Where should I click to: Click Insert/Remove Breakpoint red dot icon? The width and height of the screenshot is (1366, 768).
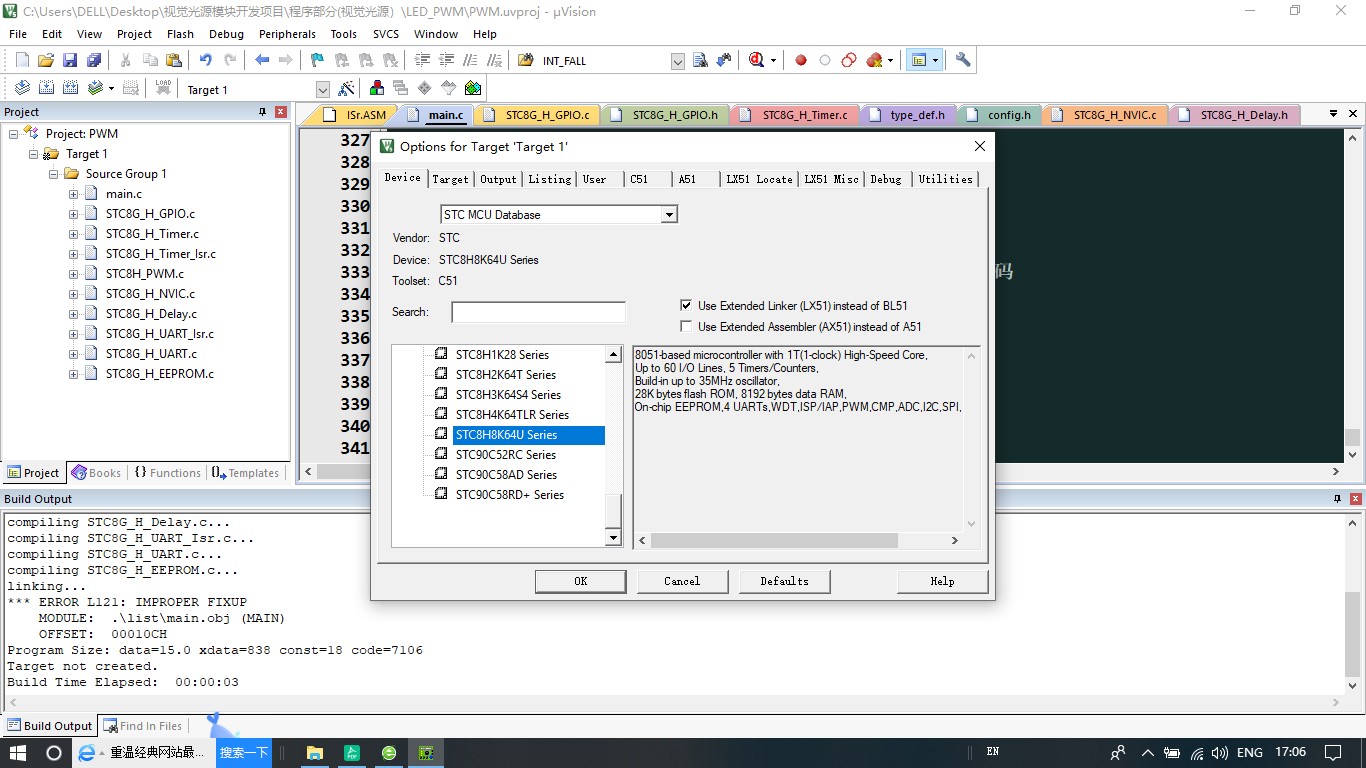point(801,60)
